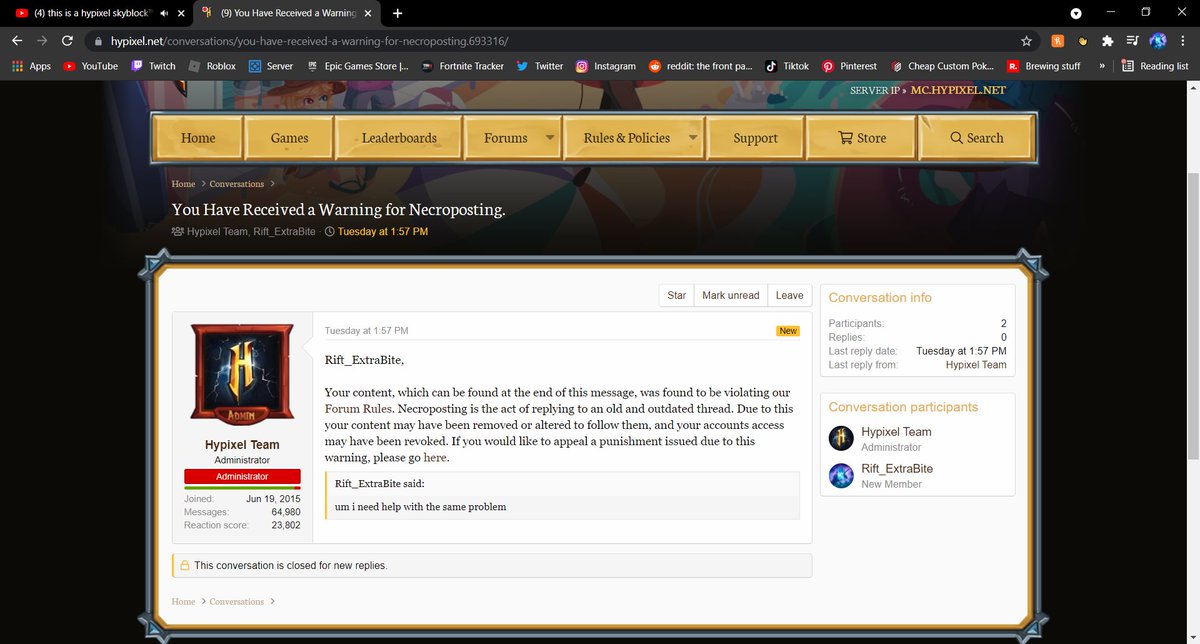1200x644 pixels.
Task: Bookmark this page with the star icon
Action: click(1026, 41)
